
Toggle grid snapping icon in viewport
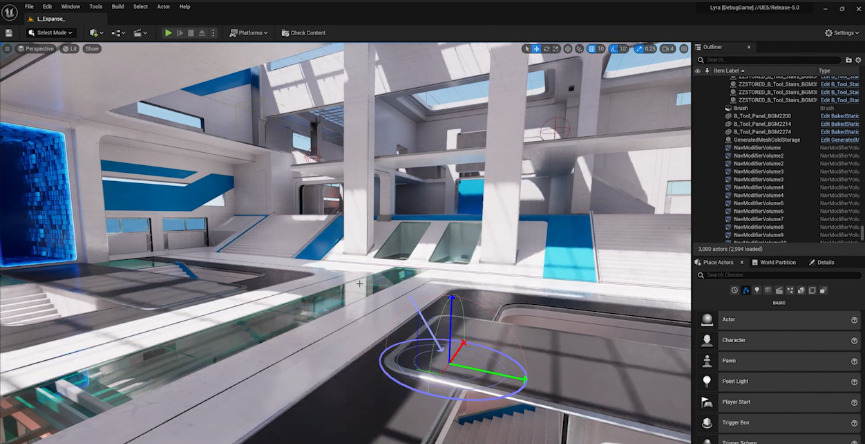point(591,49)
